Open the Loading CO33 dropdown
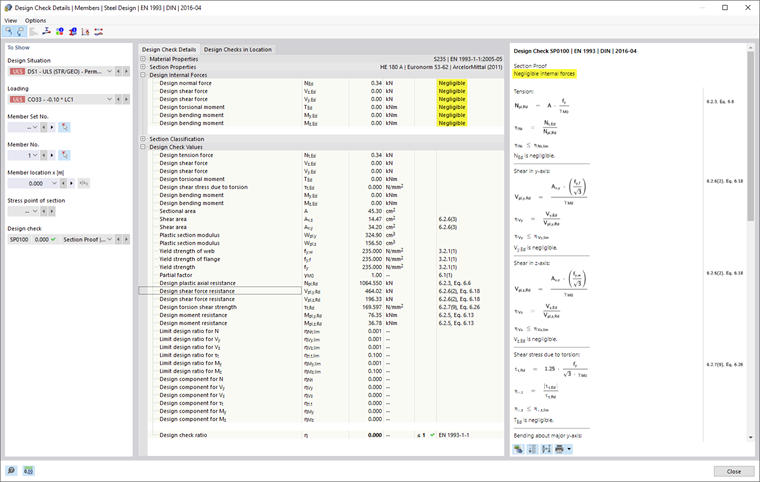760x482 pixels. [109, 99]
